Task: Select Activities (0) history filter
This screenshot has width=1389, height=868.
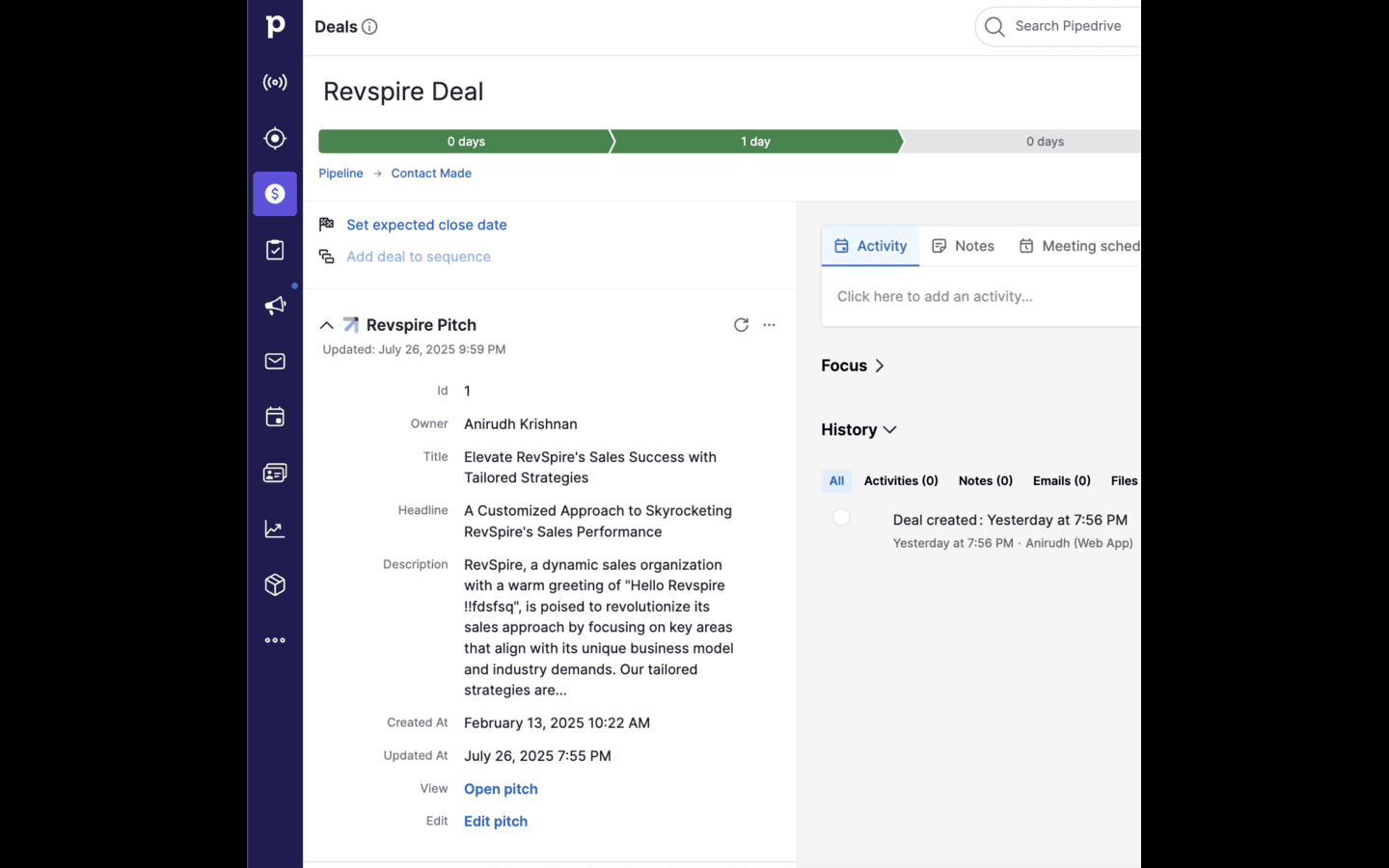Action: (x=901, y=480)
